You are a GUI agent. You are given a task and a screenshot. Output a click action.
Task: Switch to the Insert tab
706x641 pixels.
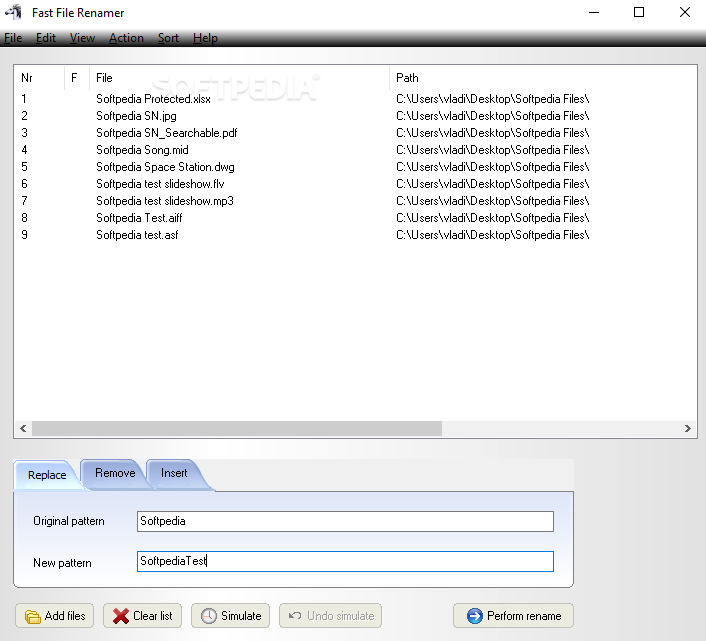(174, 473)
